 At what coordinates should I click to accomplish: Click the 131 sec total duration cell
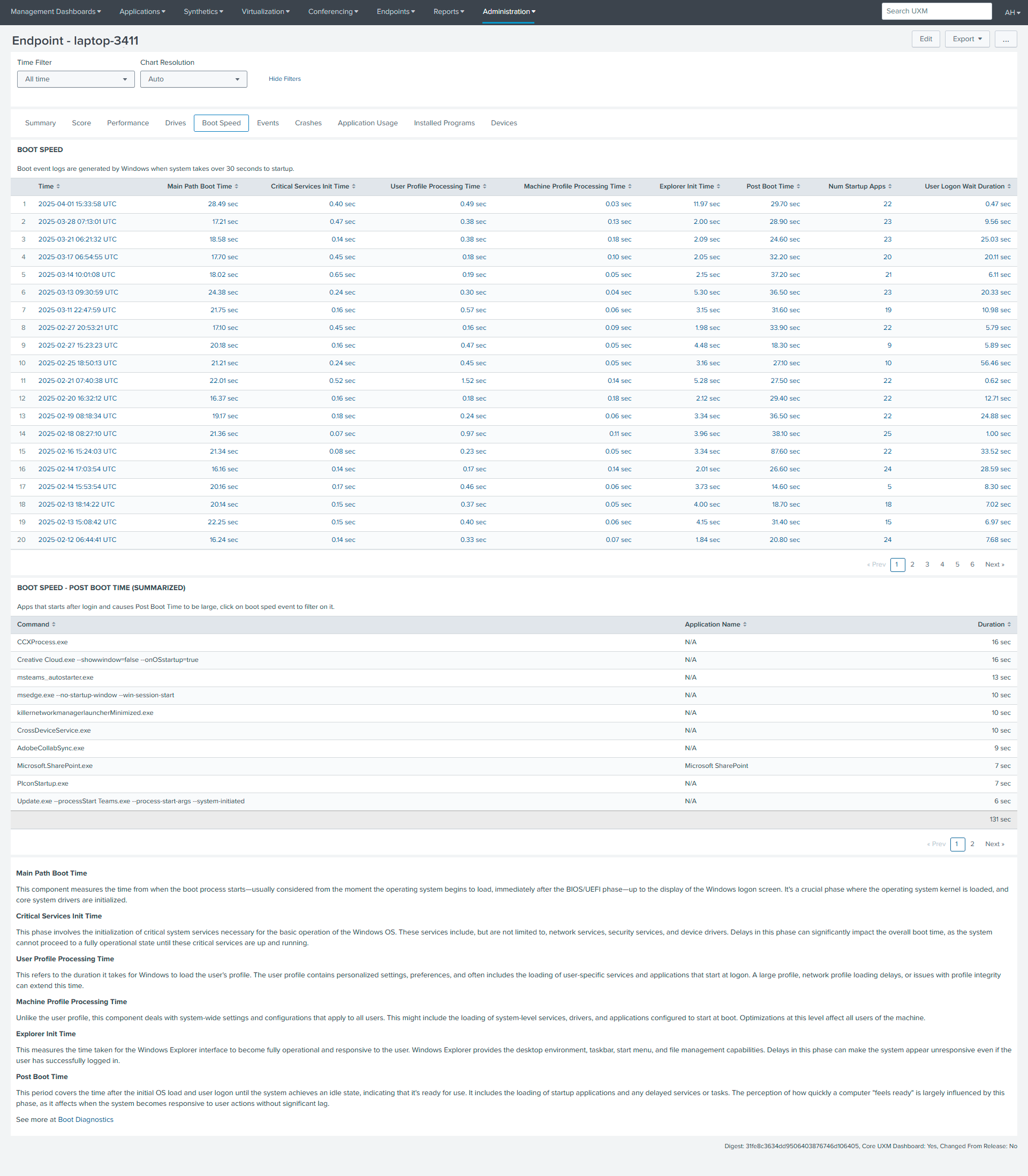(1000, 819)
